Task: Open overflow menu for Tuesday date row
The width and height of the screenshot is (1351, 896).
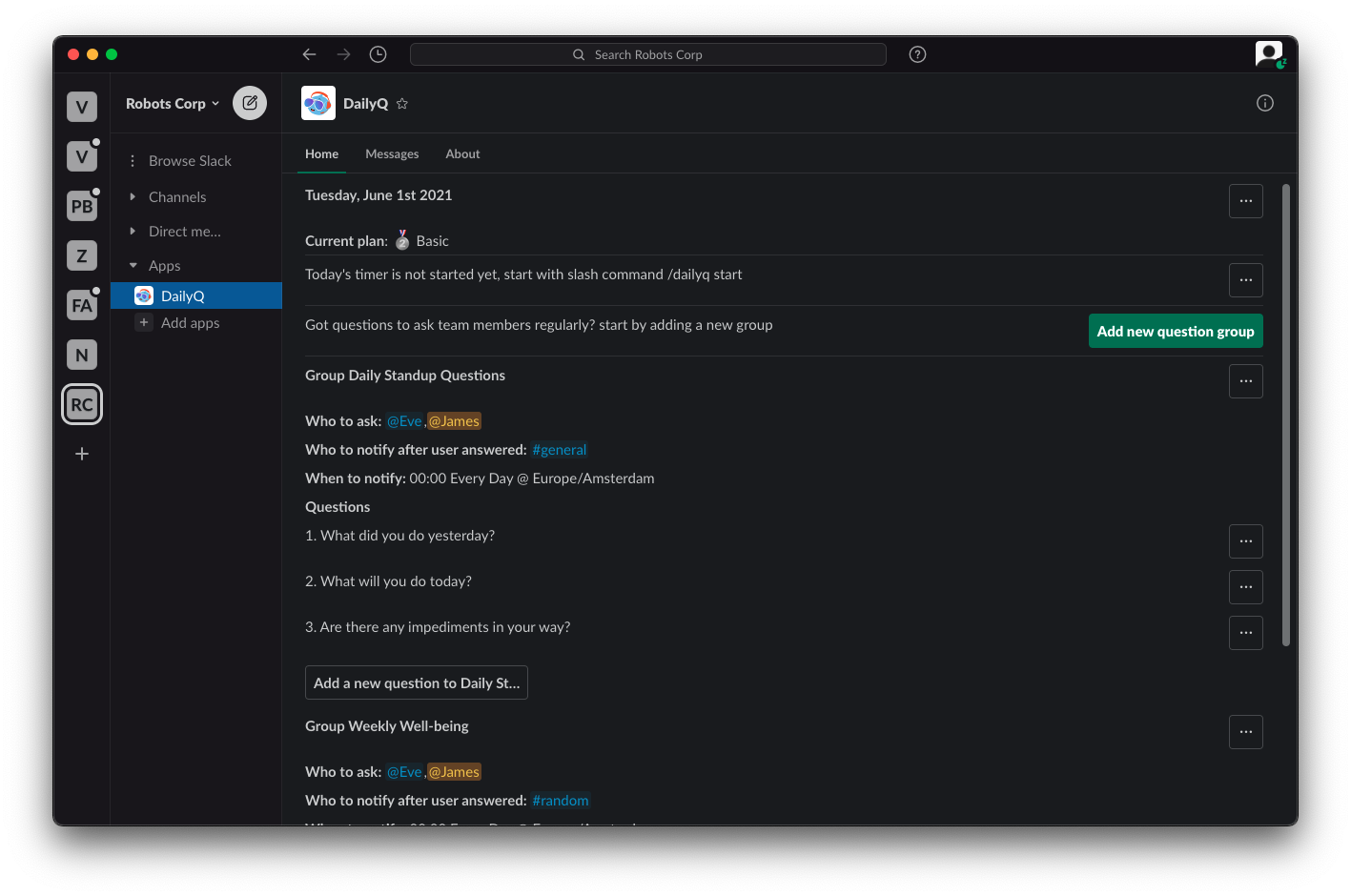Action: (x=1246, y=201)
